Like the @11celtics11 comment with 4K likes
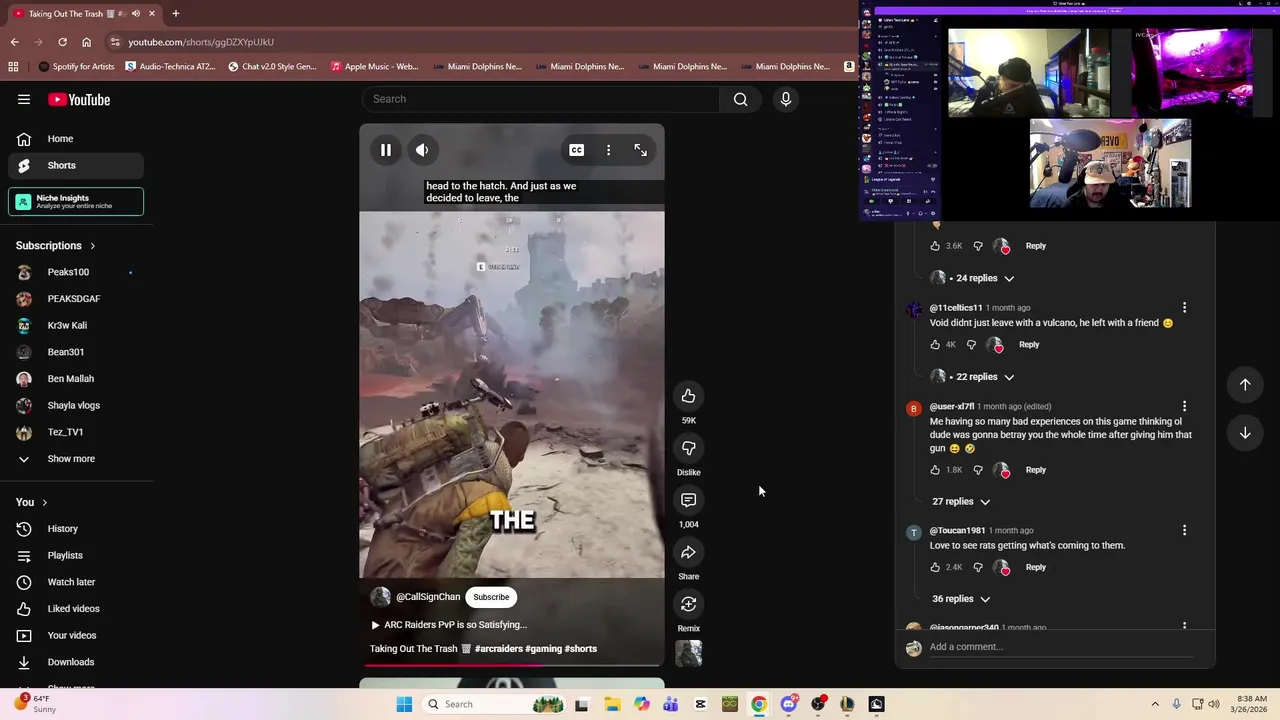Viewport: 1280px width, 720px height. 935,344
